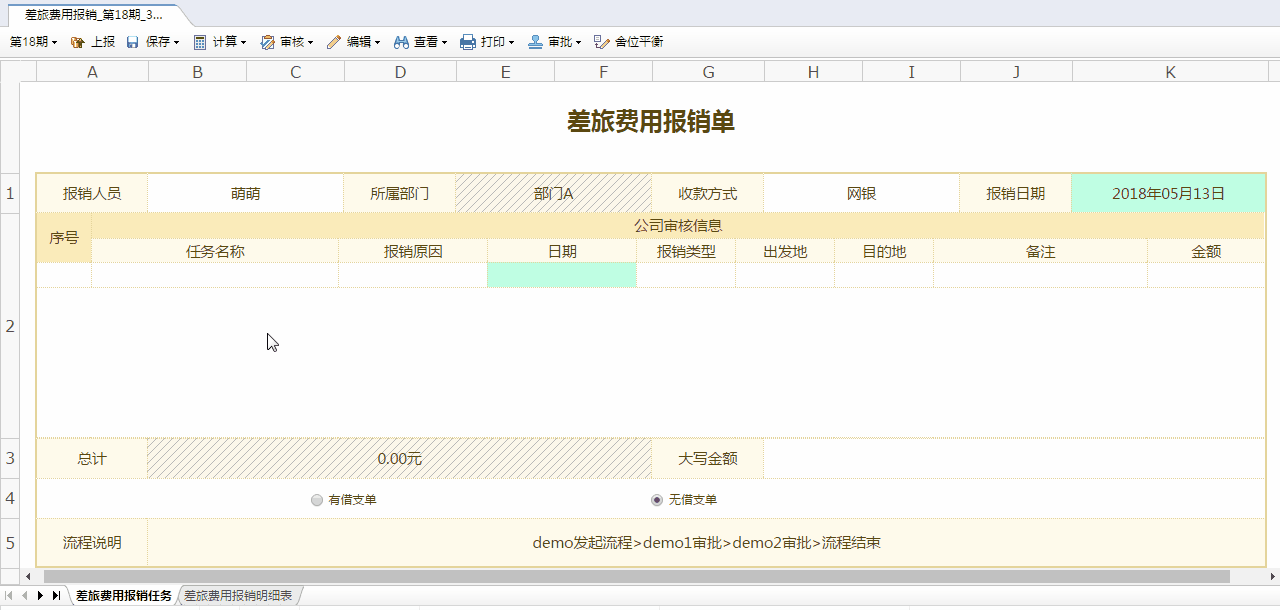This screenshot has height=610, width=1280.
Task: Switch to 差旅费用报销明细表 sheet tab
Action: (x=237, y=594)
